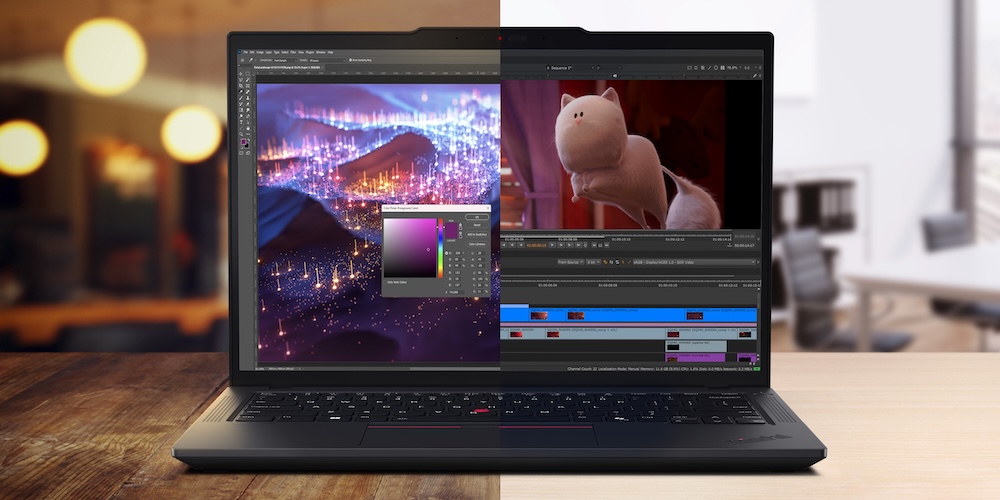
Task: Open the Image menu in Photoshop
Action: click(260, 52)
